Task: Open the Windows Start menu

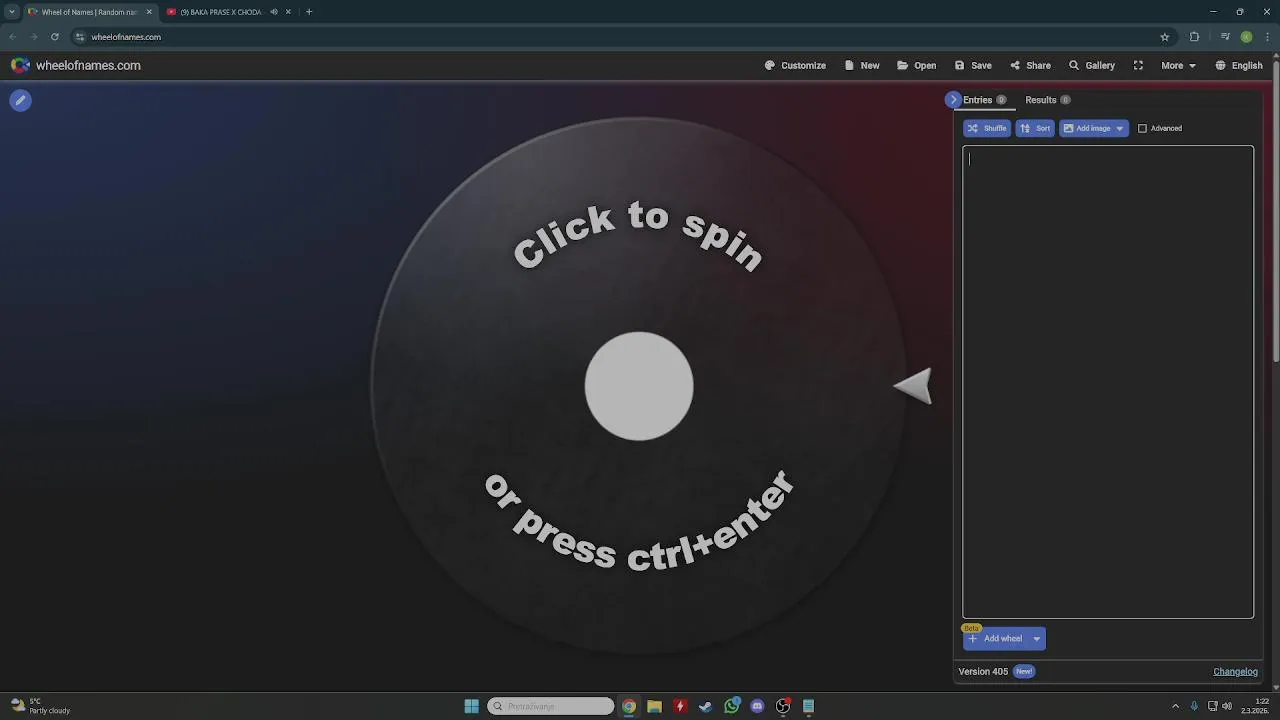Action: [x=471, y=706]
